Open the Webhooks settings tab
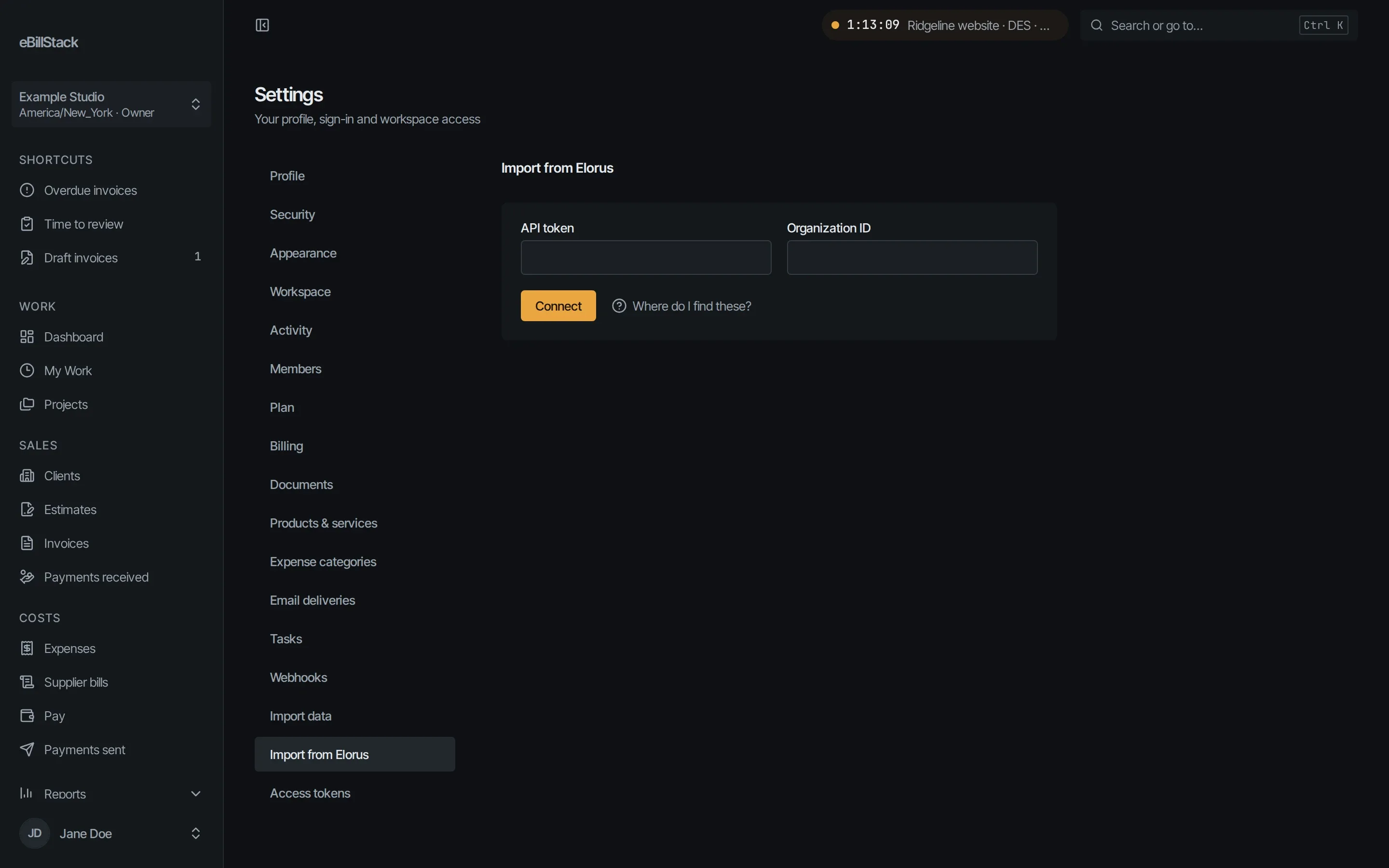1389x868 pixels. [354, 678]
